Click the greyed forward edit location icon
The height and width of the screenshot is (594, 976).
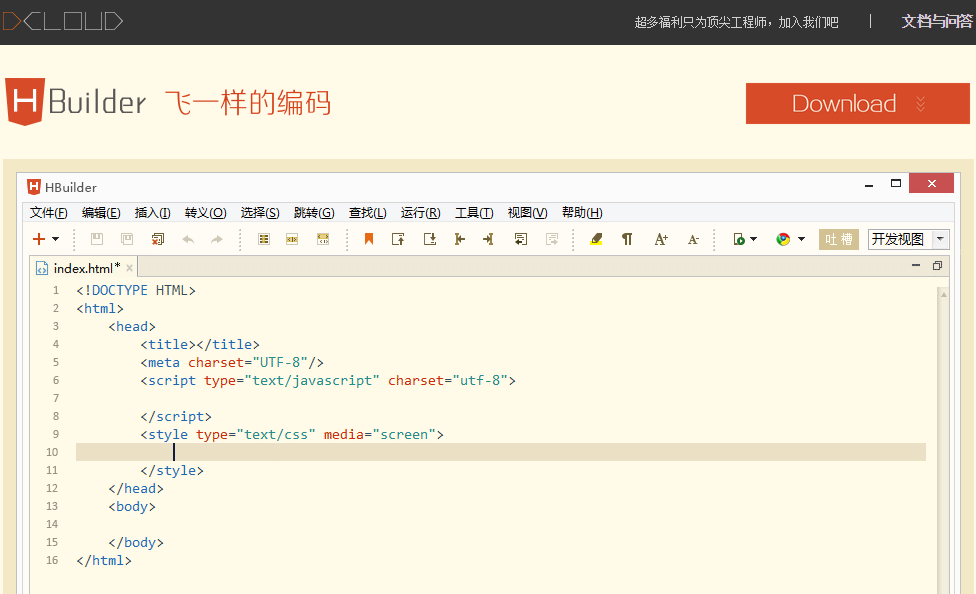[x=551, y=239]
